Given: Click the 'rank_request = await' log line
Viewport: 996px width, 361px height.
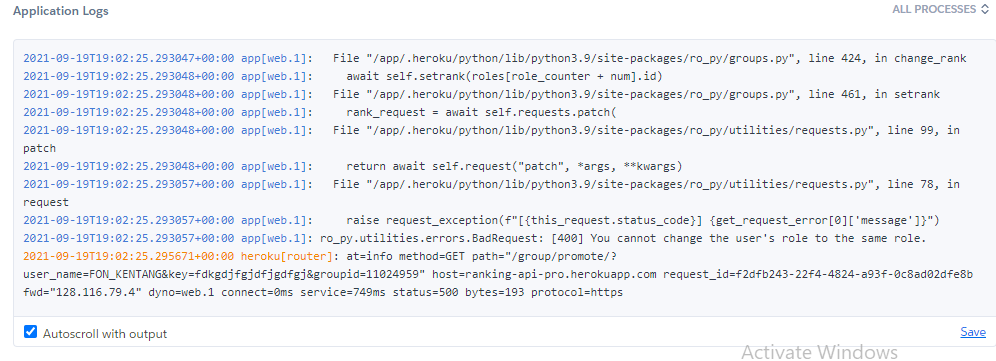Looking at the screenshot, I should click(320, 112).
